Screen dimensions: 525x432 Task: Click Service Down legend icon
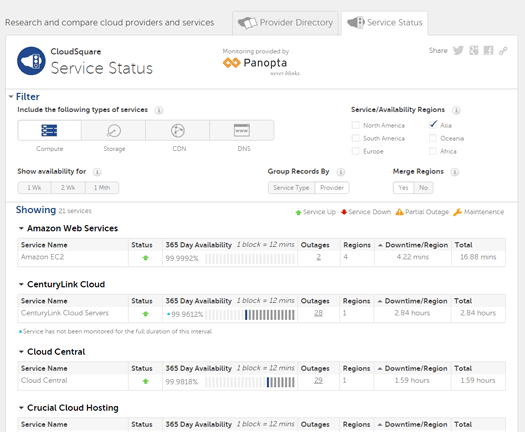pyautogui.click(x=344, y=212)
